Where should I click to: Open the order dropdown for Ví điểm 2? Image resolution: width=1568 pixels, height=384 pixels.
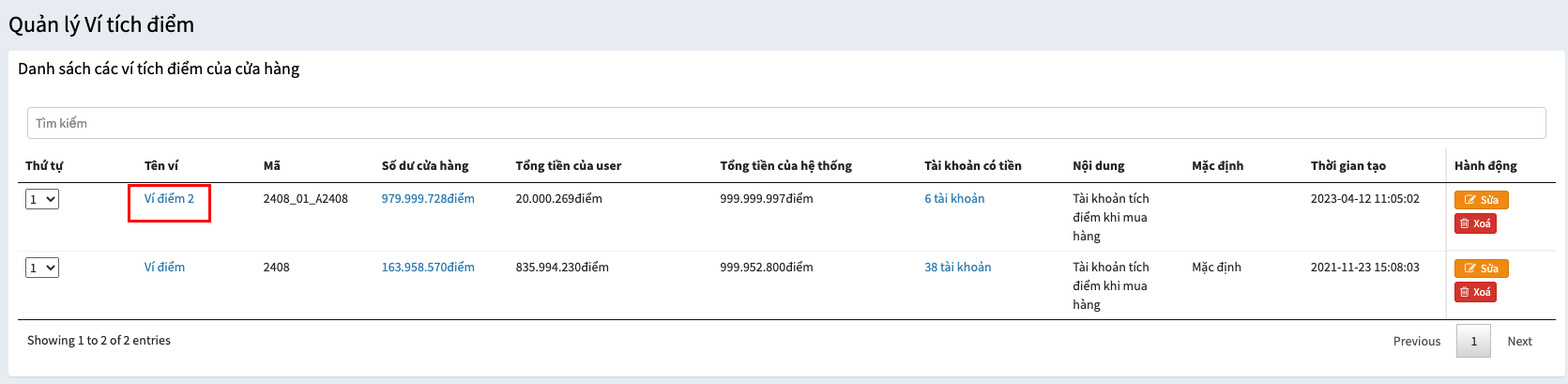(42, 199)
